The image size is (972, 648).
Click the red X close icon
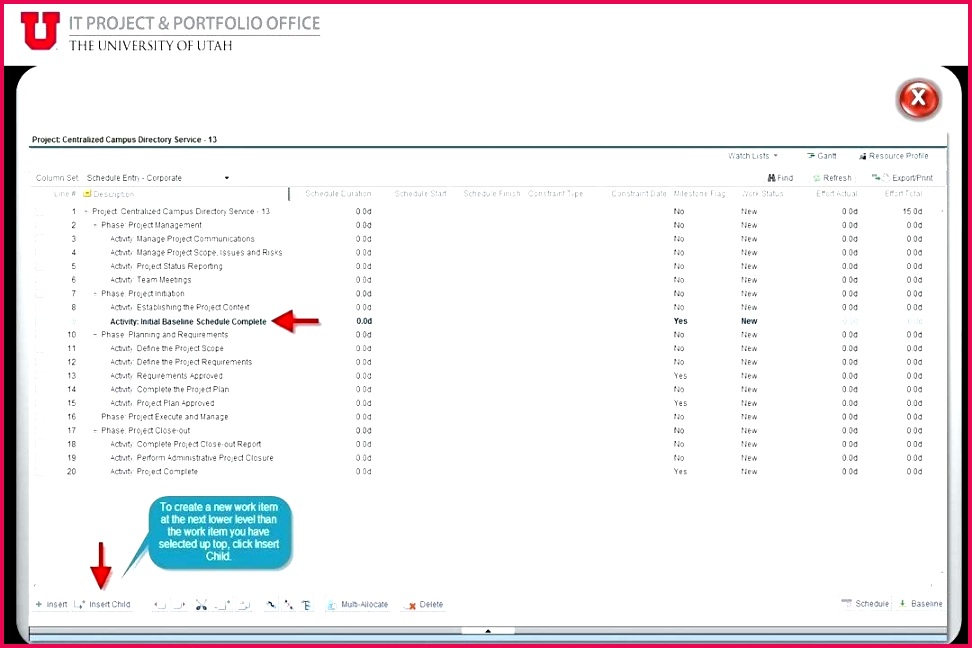point(918,99)
